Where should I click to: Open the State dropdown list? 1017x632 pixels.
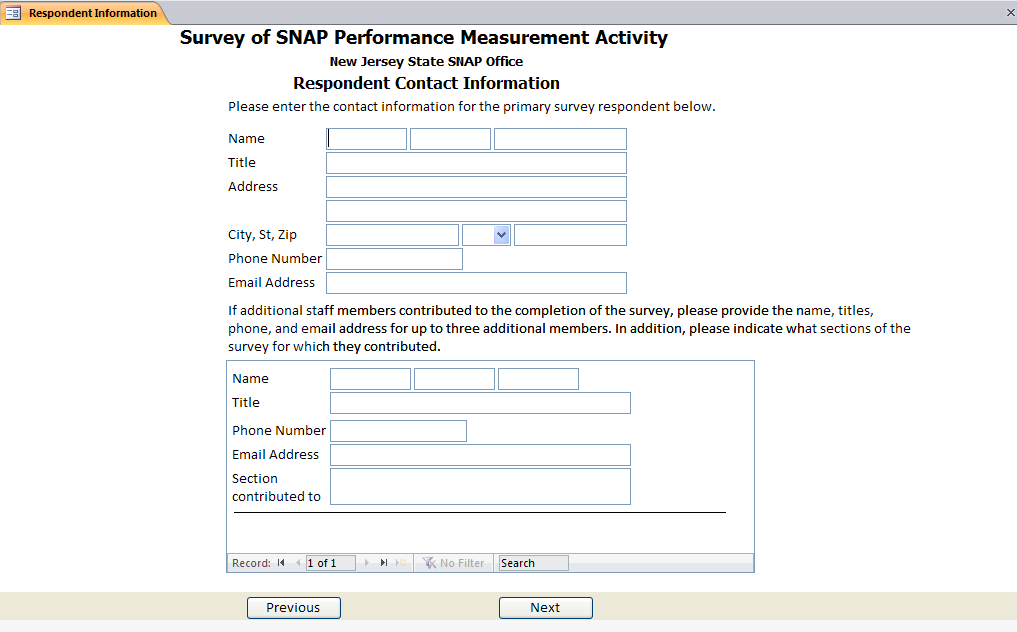(501, 235)
